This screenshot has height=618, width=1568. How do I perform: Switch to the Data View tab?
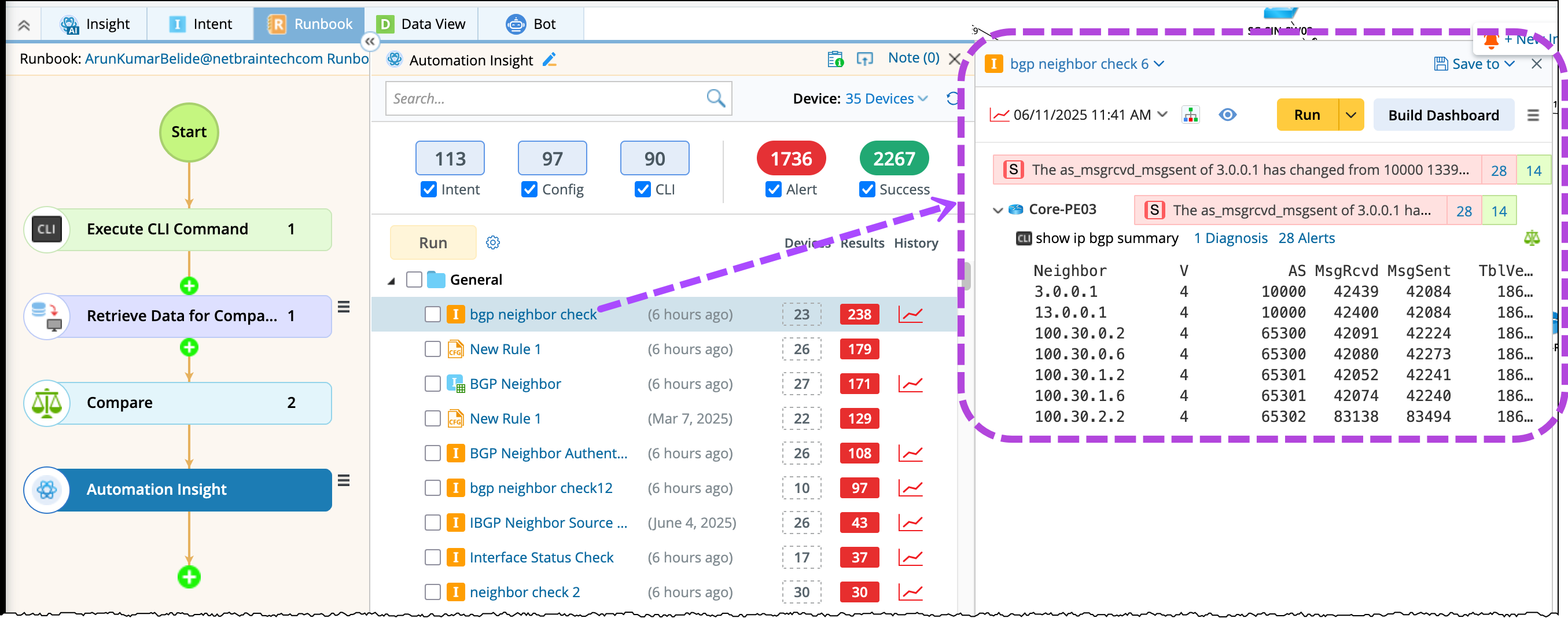pos(421,24)
